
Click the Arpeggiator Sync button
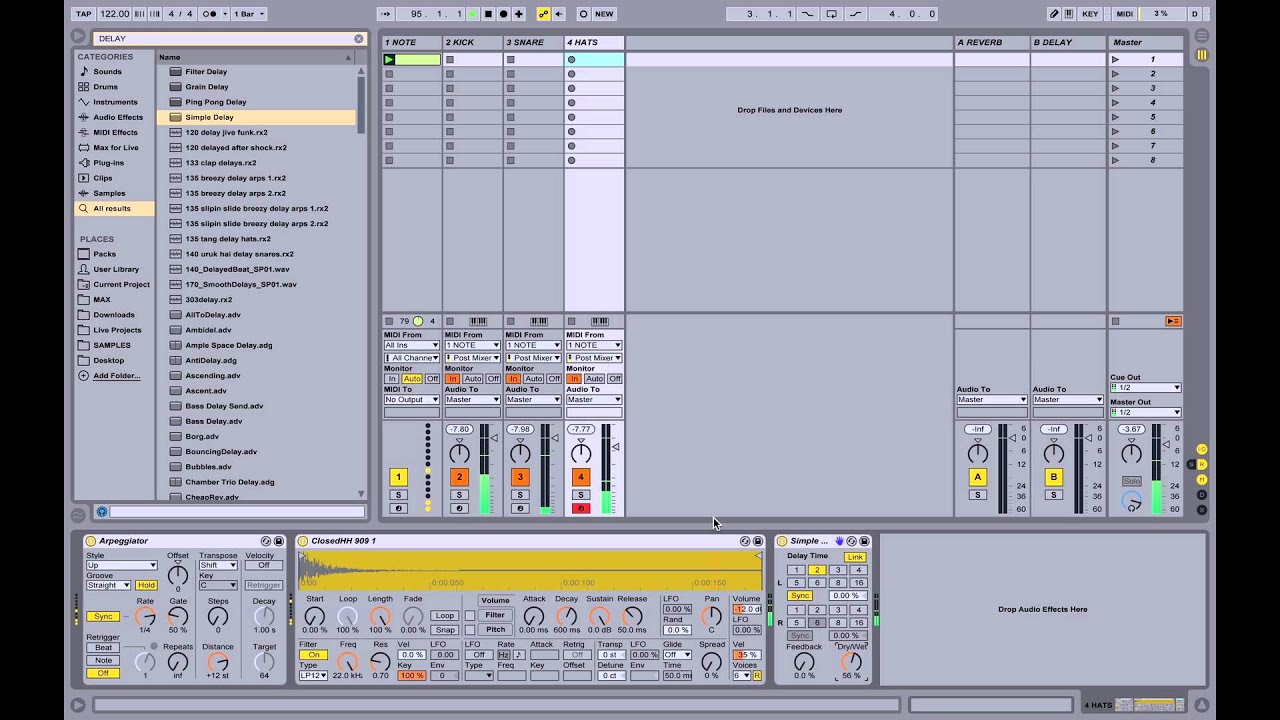[103, 616]
